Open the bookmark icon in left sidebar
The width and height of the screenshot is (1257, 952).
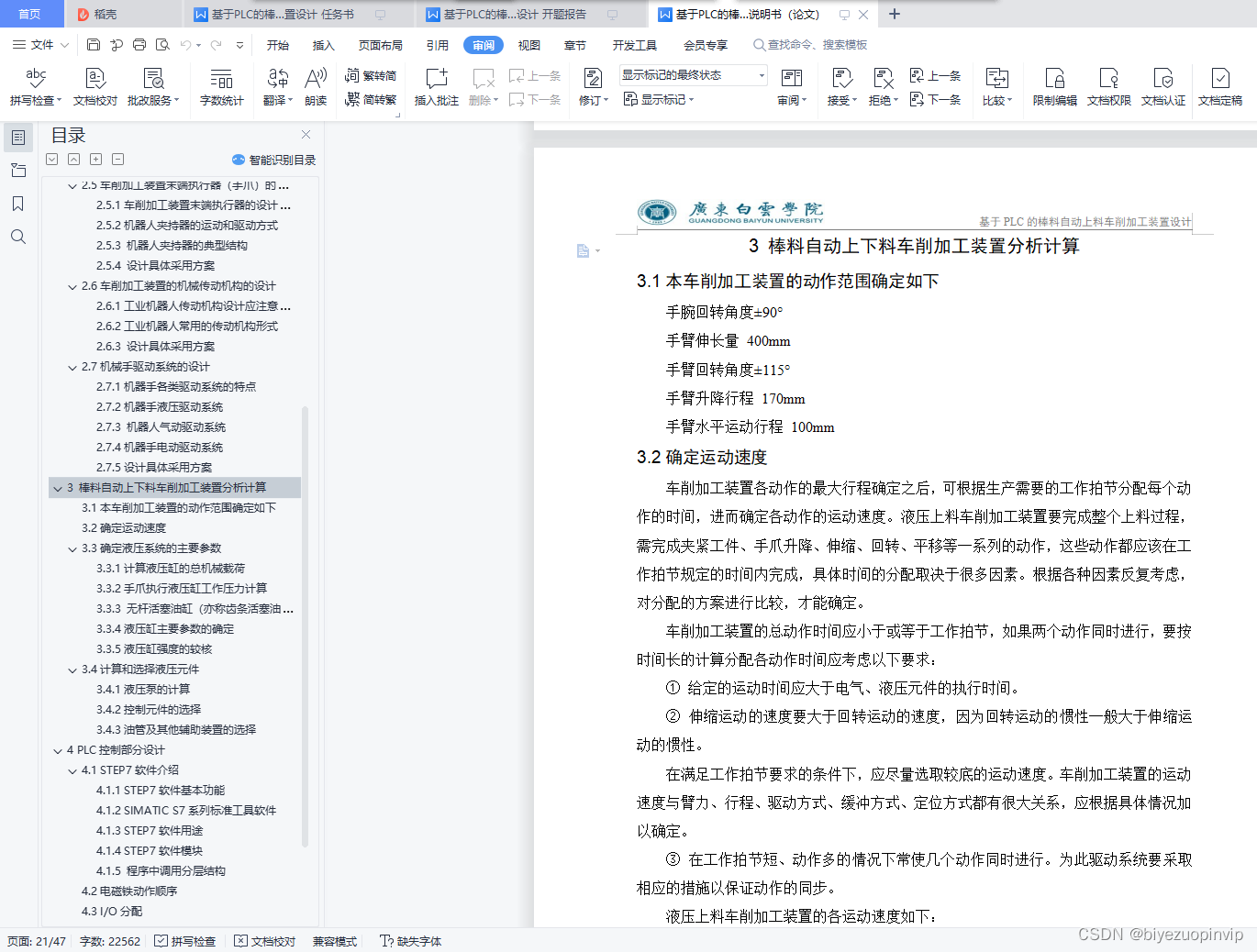pyautogui.click(x=18, y=204)
